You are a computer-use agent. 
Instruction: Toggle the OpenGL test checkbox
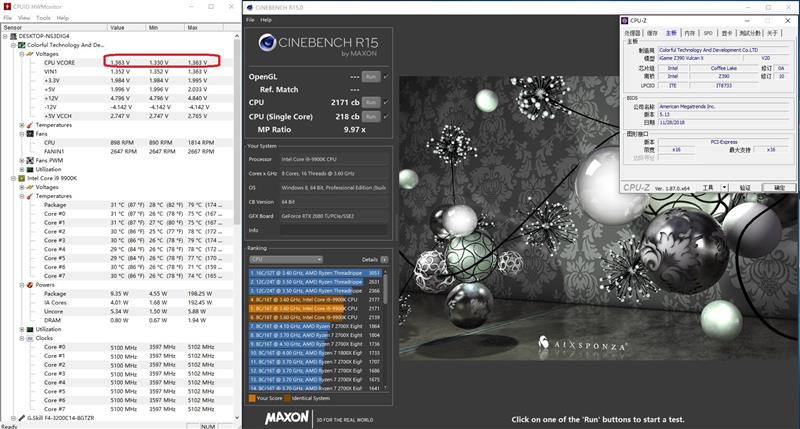[x=386, y=77]
